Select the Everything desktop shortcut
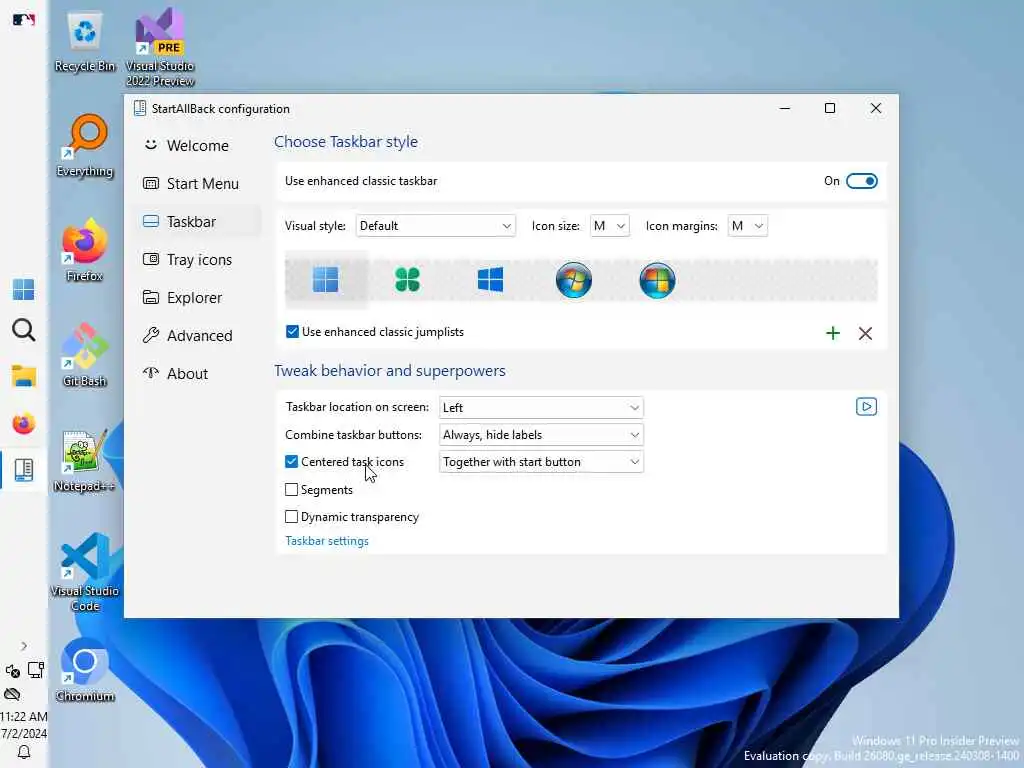This screenshot has width=1024, height=768. coord(85,146)
